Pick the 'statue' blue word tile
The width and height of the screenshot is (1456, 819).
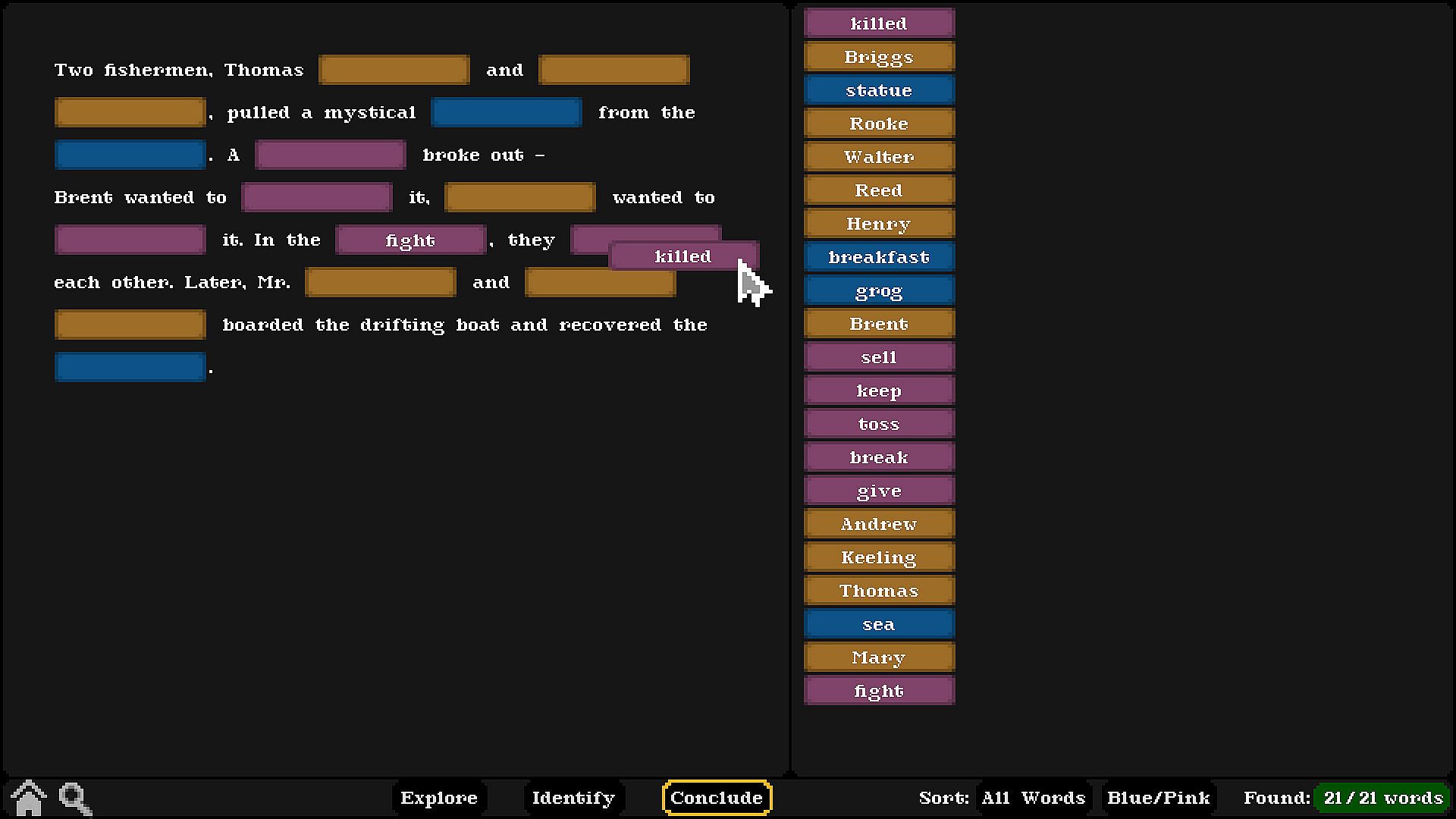tap(879, 90)
